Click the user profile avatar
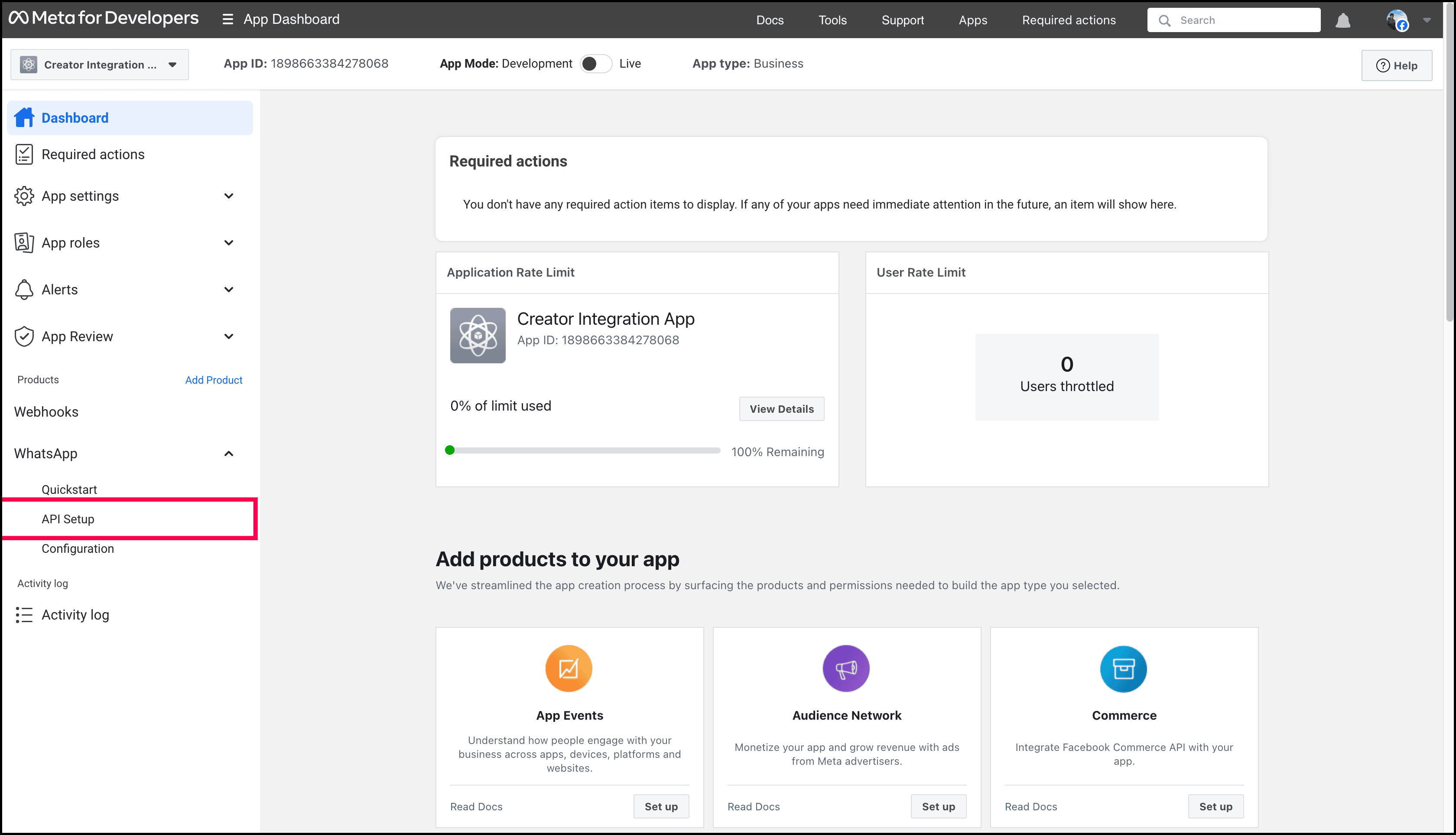Screen dimensions: 1456x835 (1396, 20)
